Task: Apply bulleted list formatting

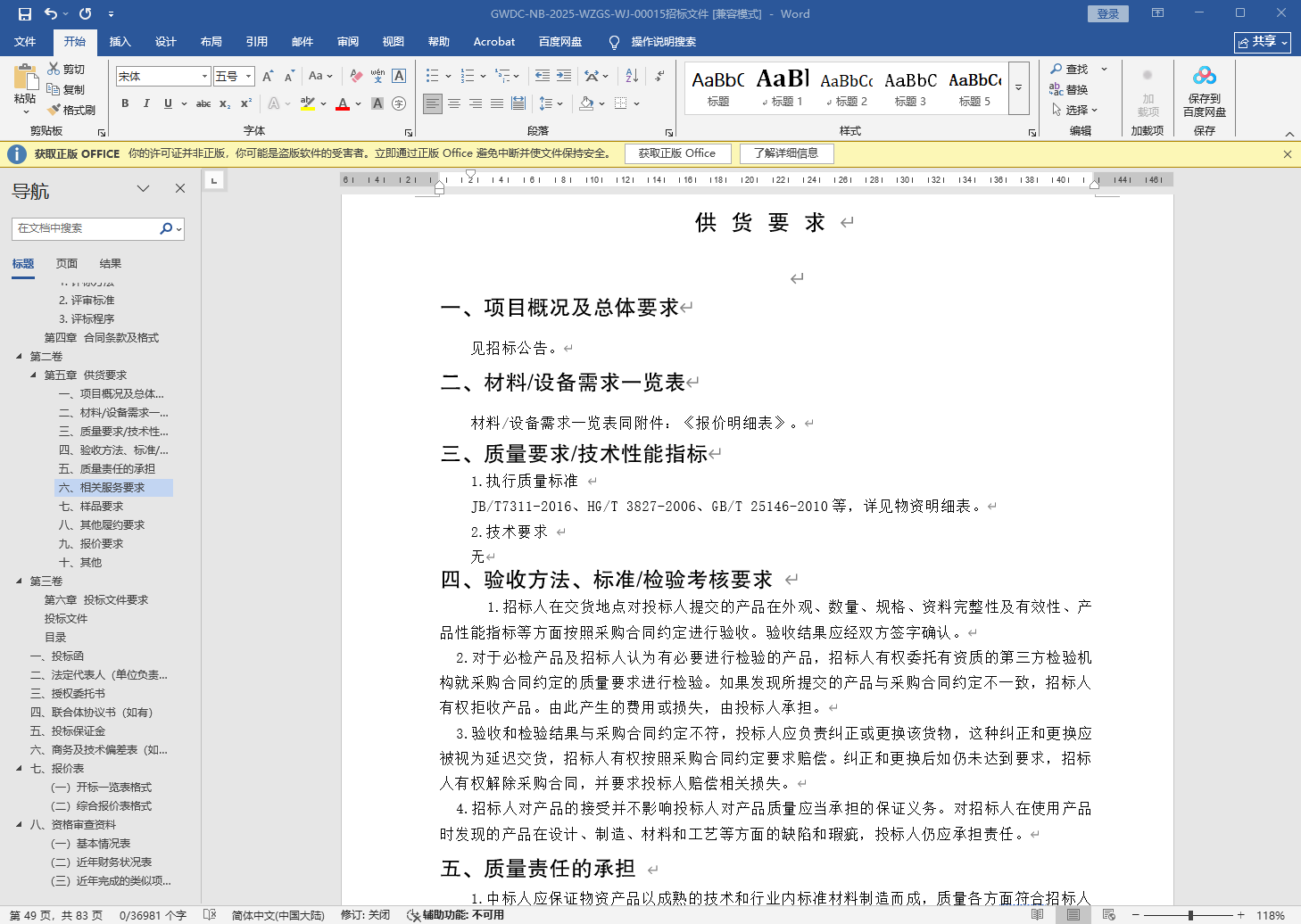Action: (x=433, y=77)
